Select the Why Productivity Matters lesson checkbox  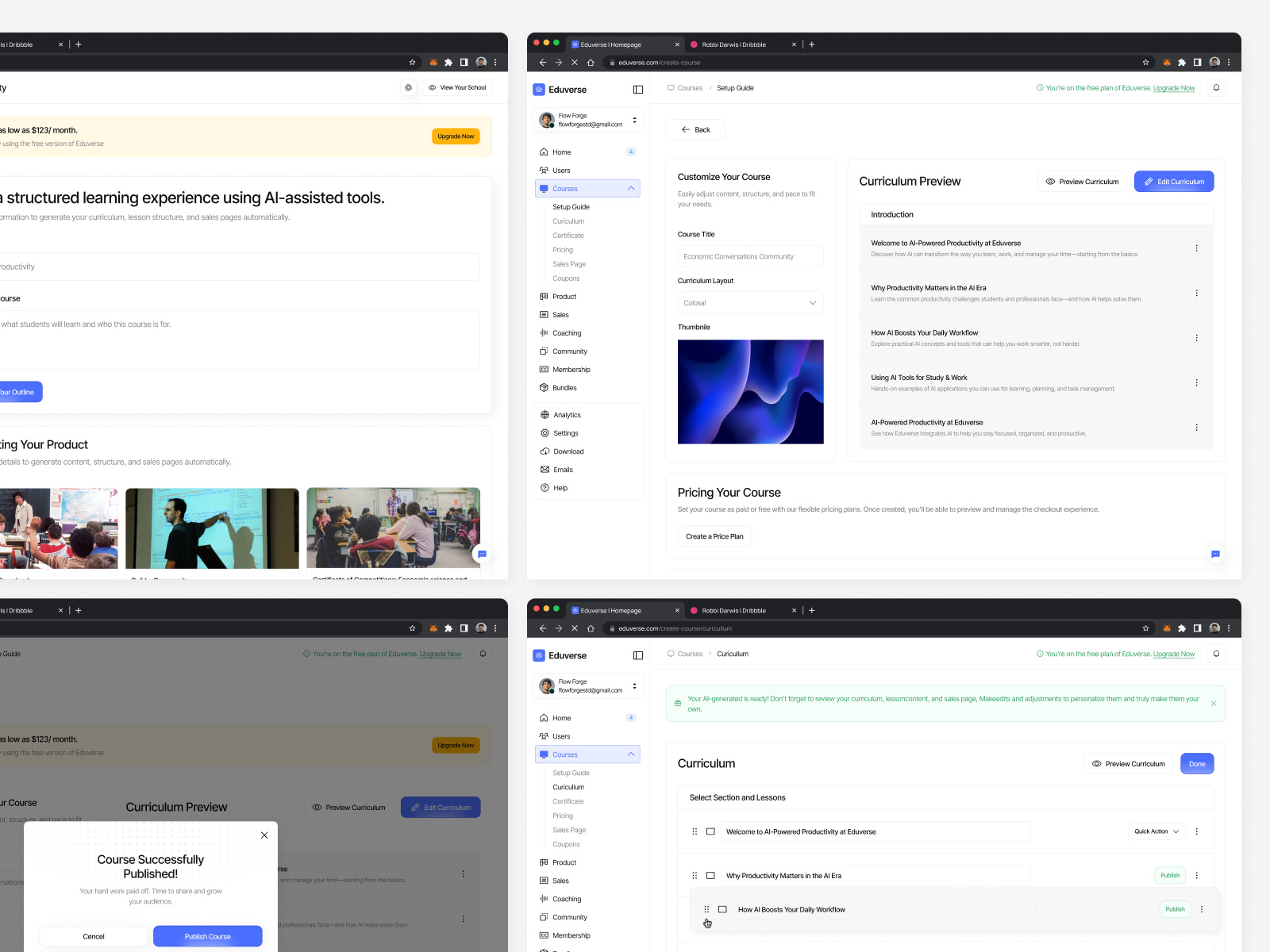tap(710, 876)
